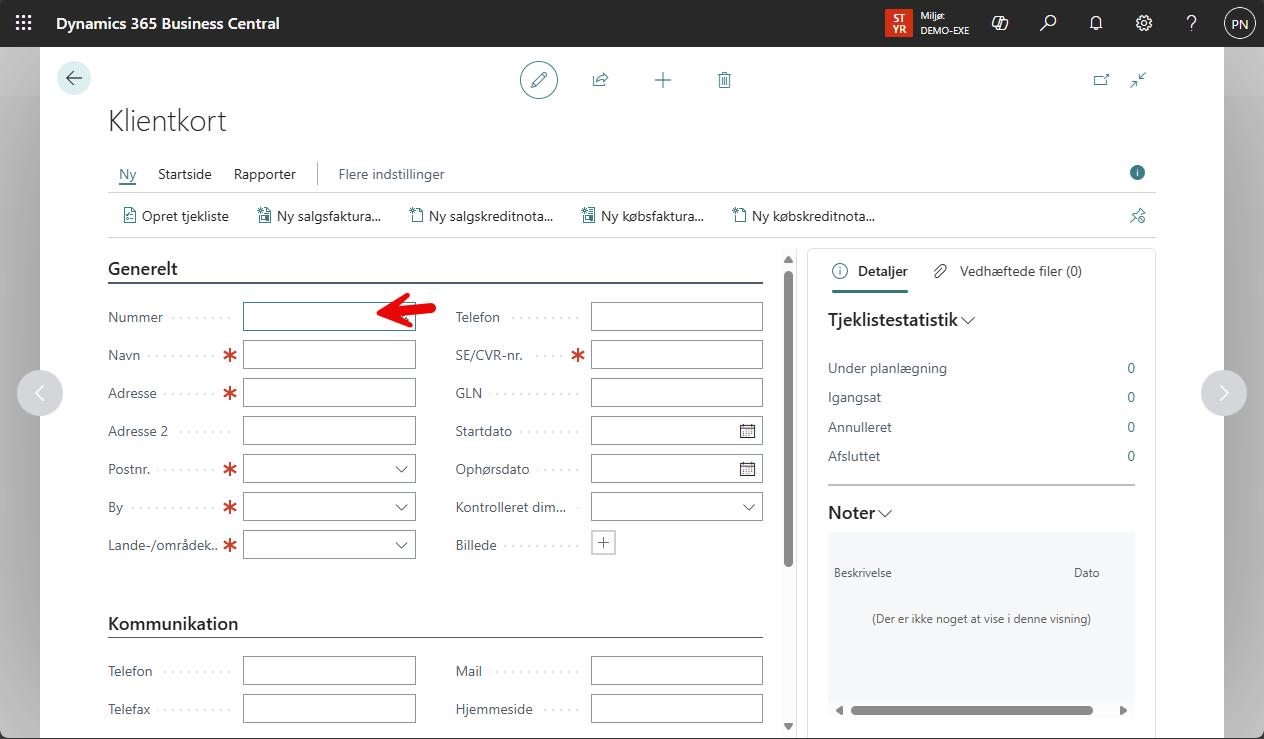Open page in new window icon
Screen dimensions: 1264x739
pyautogui.click(x=1101, y=80)
